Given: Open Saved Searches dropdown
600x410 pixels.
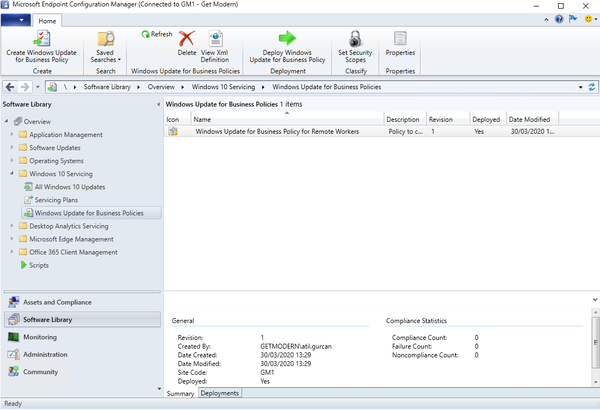Looking at the screenshot, I should coord(105,46).
